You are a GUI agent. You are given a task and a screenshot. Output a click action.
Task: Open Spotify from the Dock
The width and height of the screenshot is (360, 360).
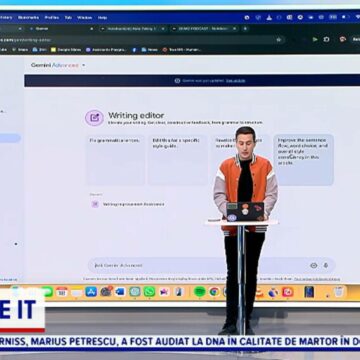[x=200, y=292]
